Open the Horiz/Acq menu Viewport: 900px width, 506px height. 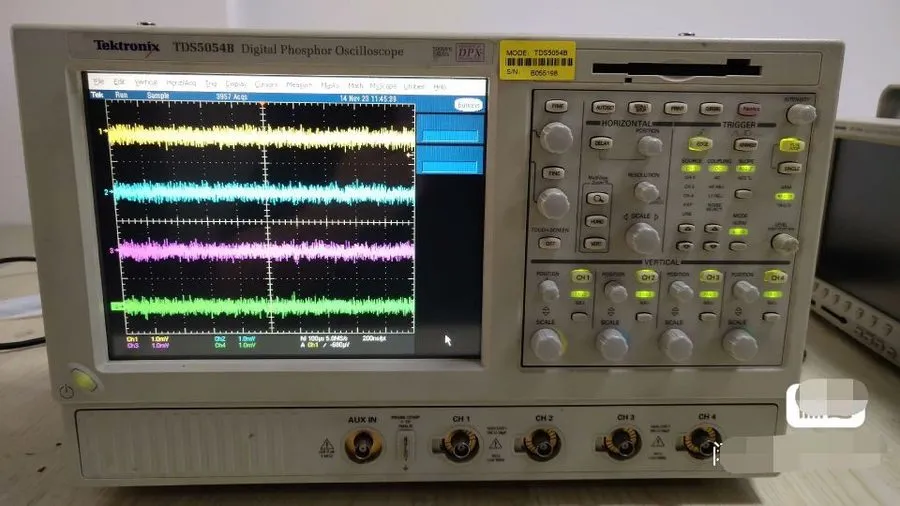tap(181, 83)
